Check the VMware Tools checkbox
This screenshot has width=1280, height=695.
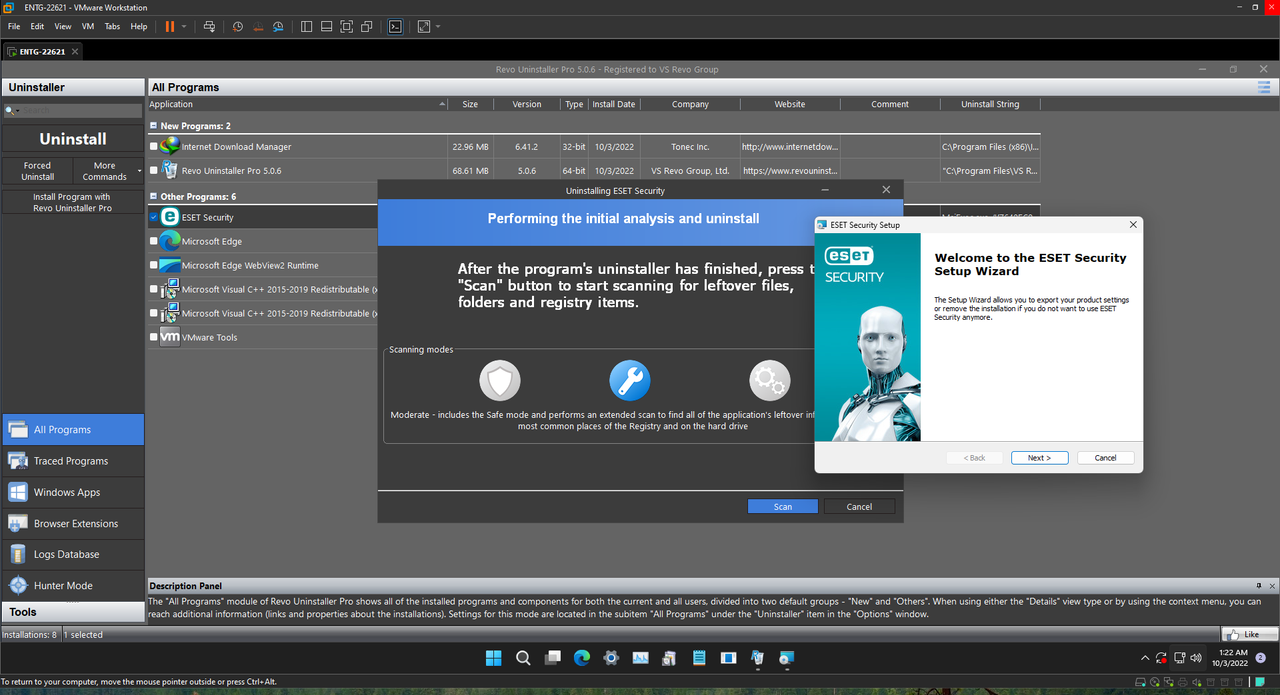pos(154,337)
